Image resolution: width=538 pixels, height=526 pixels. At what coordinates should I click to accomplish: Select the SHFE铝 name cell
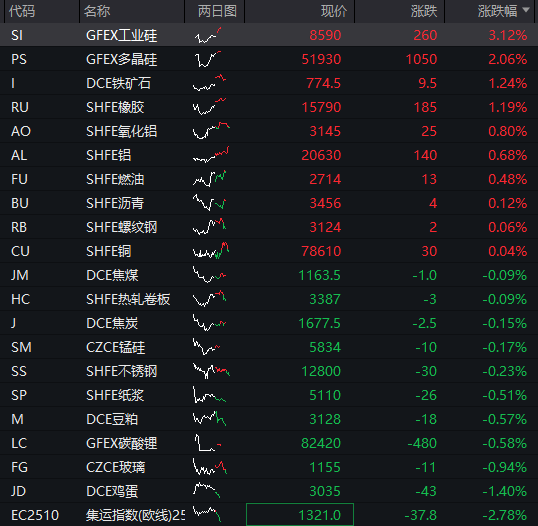[108, 155]
